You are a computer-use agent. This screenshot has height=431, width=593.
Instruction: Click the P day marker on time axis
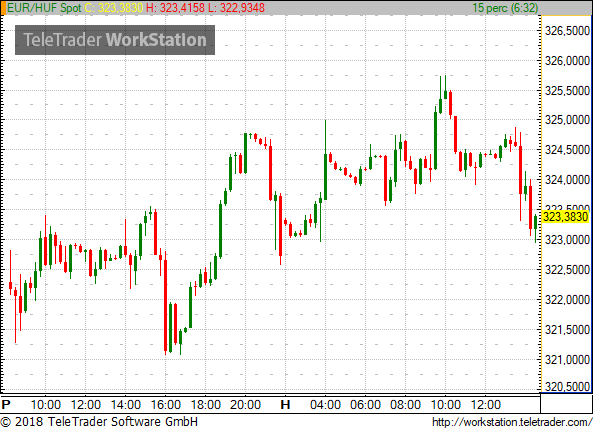tap(6, 405)
